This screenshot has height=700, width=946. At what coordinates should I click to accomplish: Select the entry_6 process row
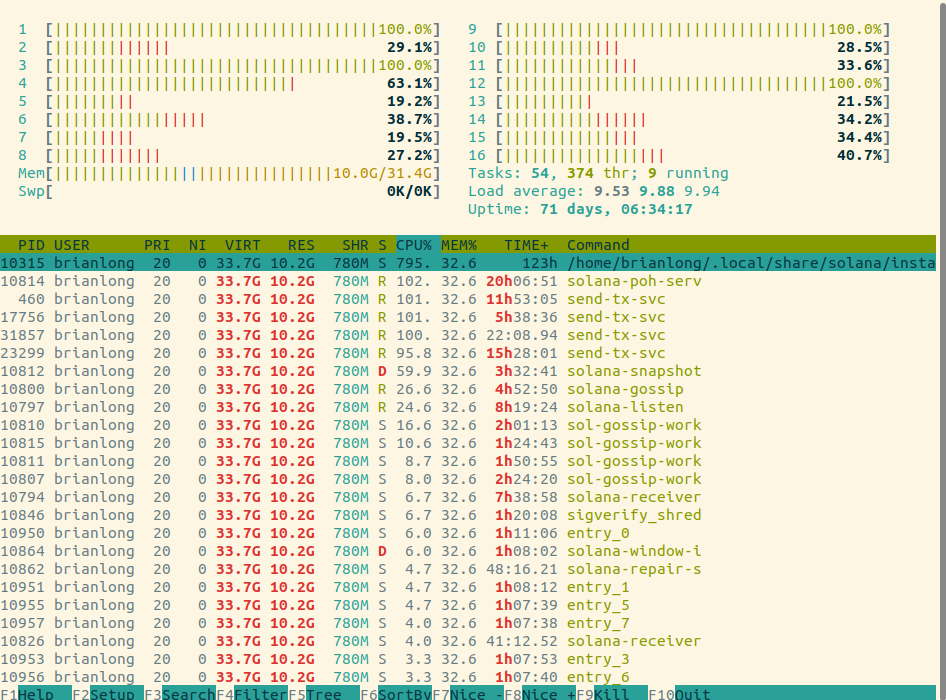(468, 677)
